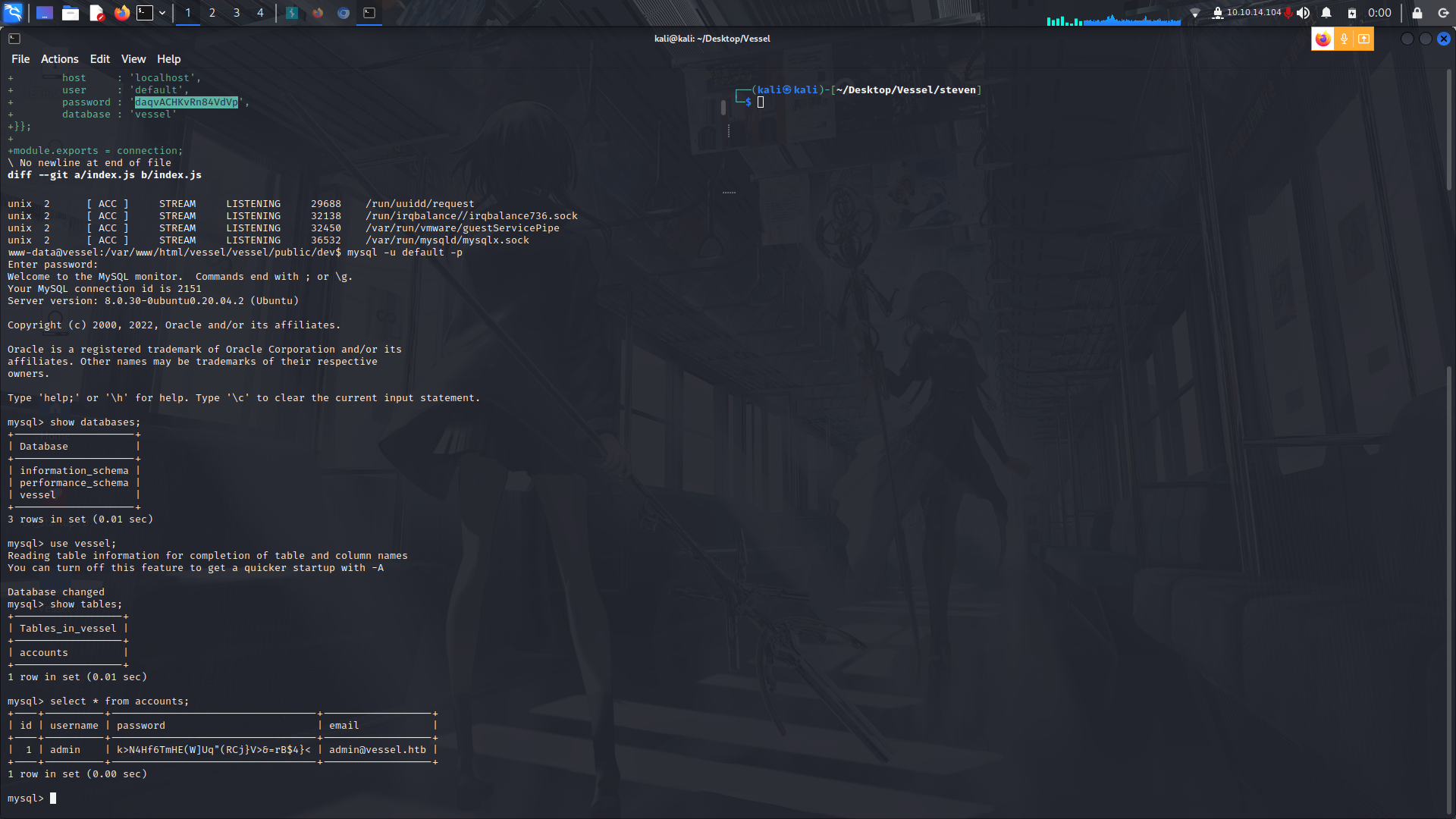
Task: Open the notification bell
Action: 1326,12
